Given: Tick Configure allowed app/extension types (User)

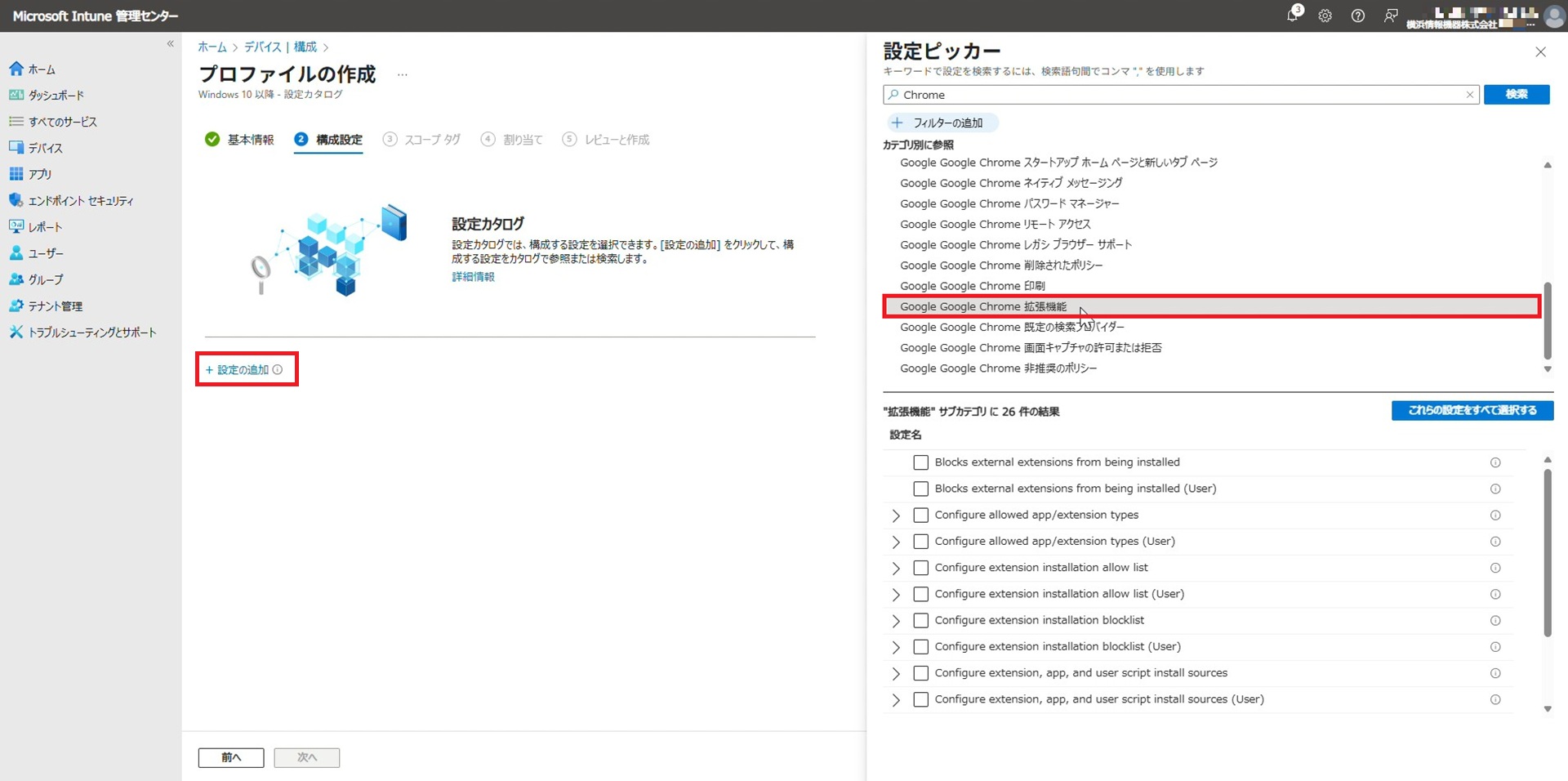Looking at the screenshot, I should click(920, 542).
